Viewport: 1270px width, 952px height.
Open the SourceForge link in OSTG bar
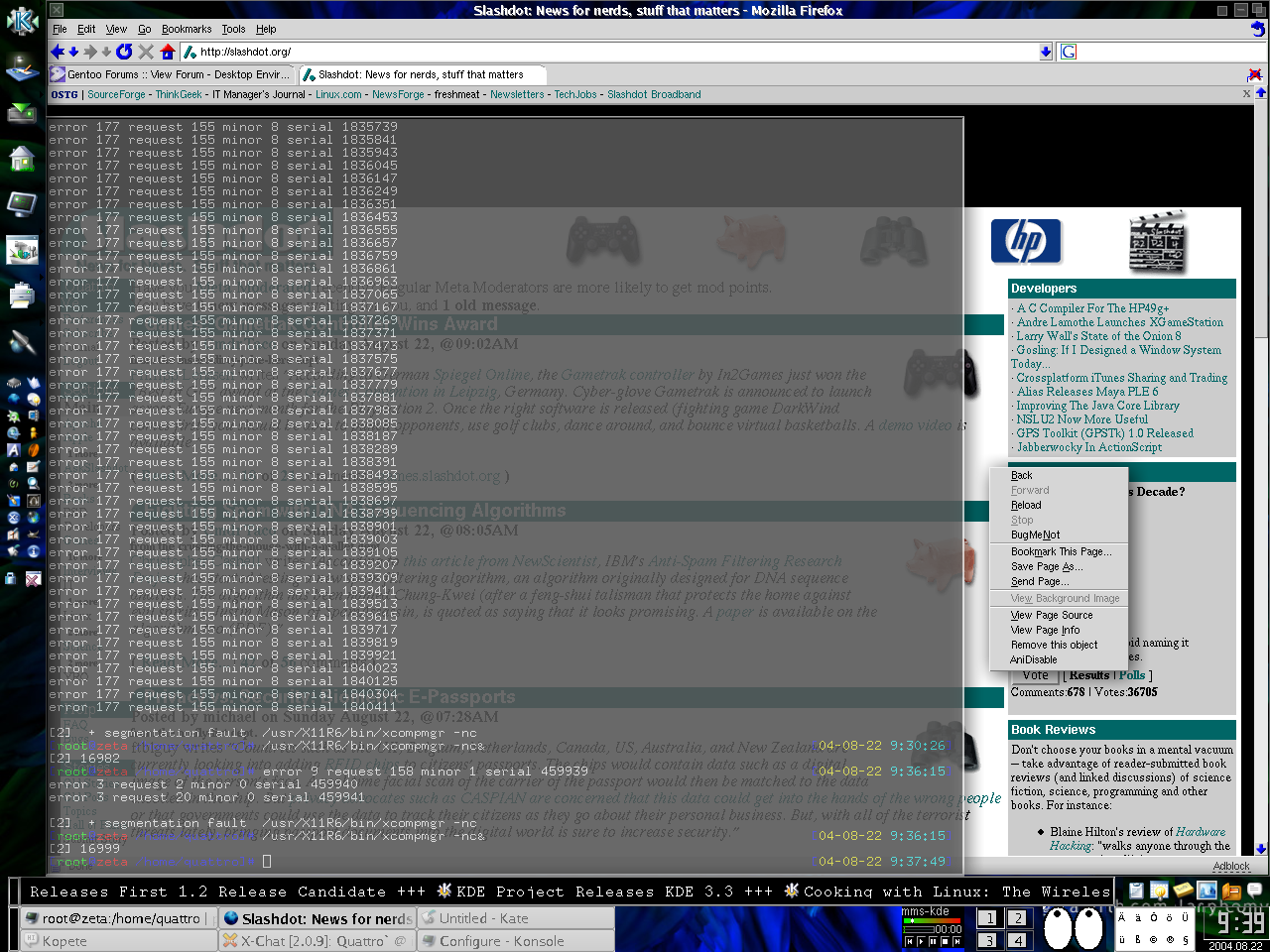coord(116,94)
